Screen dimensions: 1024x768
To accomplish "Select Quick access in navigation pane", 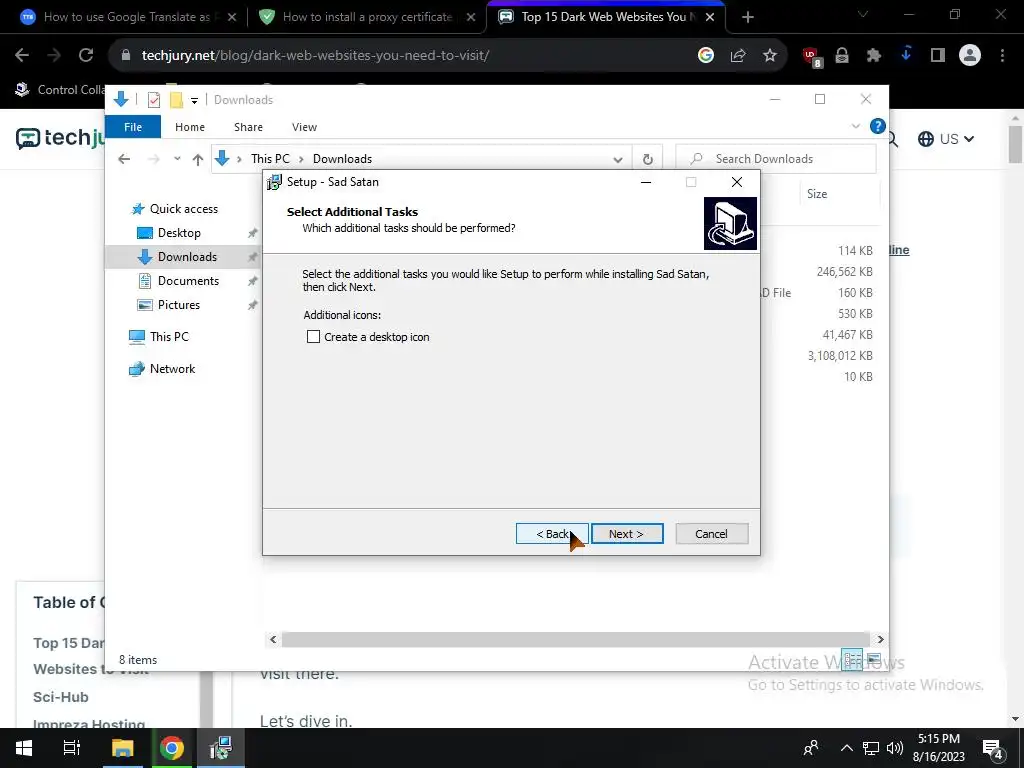I will point(184,209).
